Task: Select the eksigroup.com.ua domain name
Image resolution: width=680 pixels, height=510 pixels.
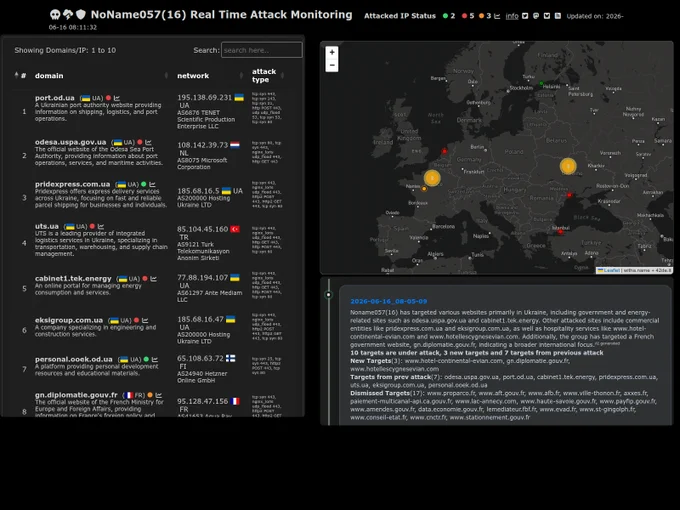Action: click(x=69, y=320)
